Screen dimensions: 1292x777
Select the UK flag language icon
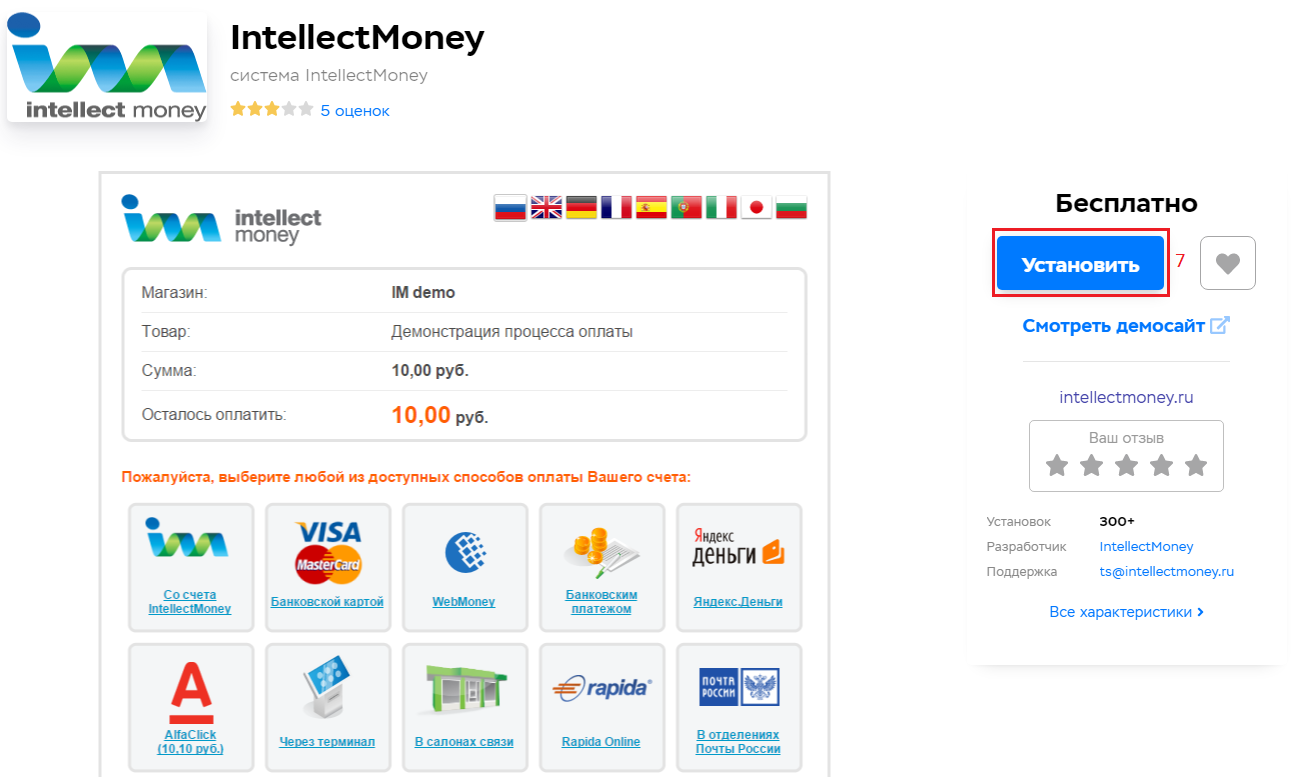pyautogui.click(x=546, y=207)
